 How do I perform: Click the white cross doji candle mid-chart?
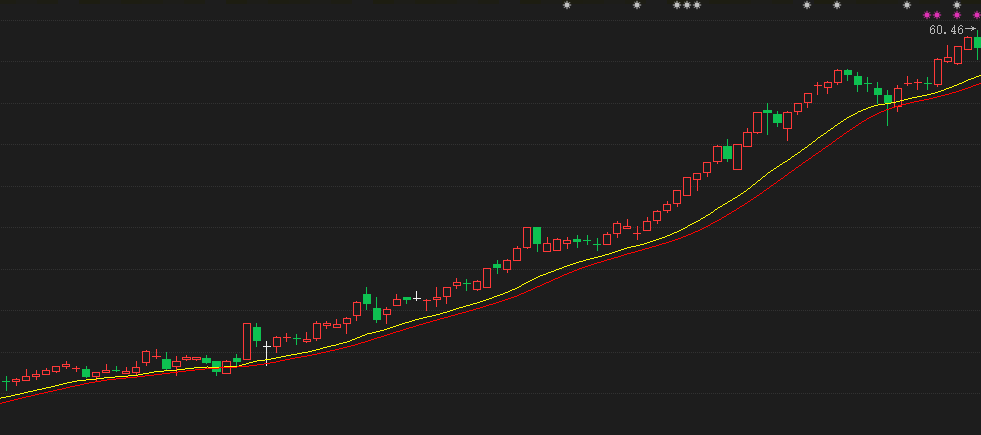point(417,296)
